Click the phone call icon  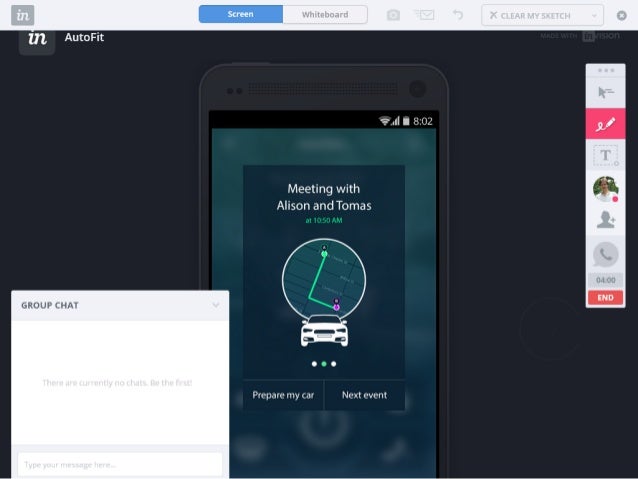(605, 255)
